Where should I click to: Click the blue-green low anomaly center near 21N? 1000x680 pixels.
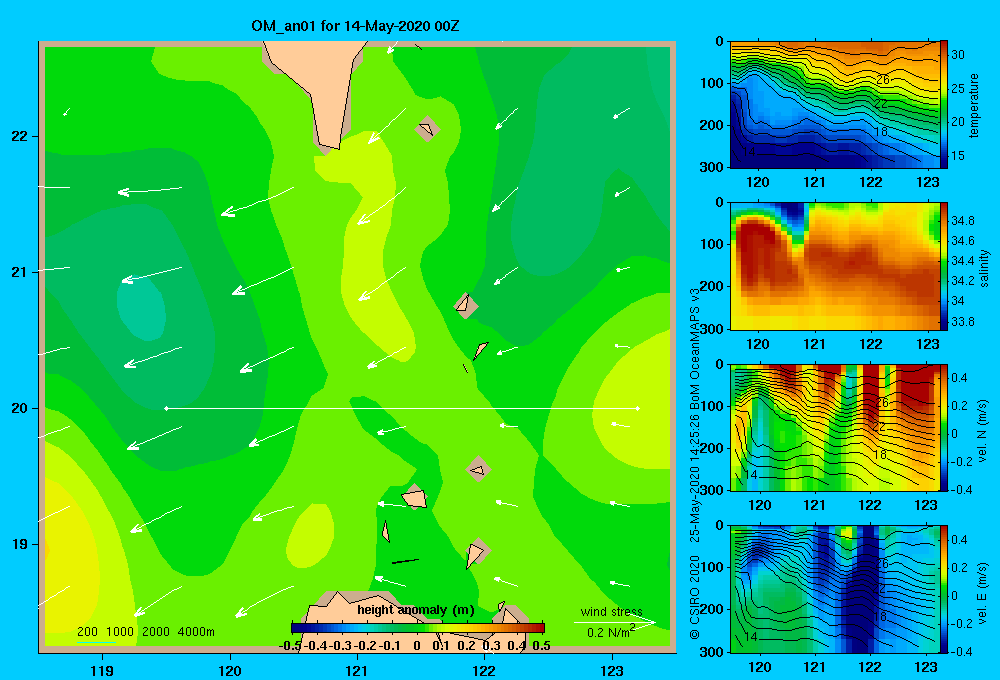142,307
